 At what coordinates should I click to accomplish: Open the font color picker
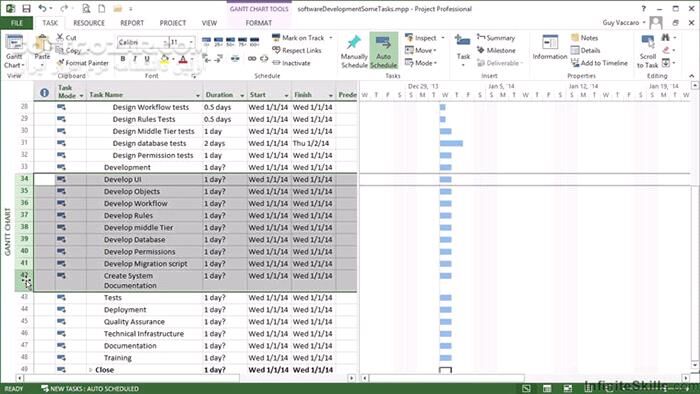coord(183,59)
